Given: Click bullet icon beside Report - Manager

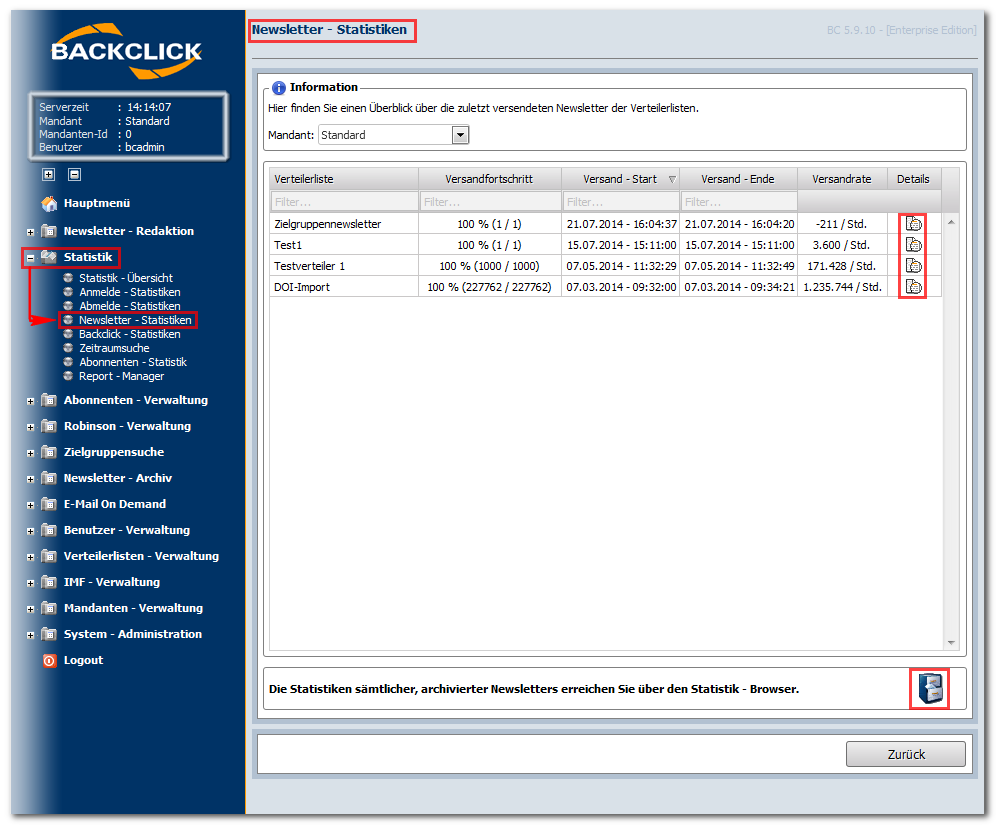Looking at the screenshot, I should tap(68, 376).
